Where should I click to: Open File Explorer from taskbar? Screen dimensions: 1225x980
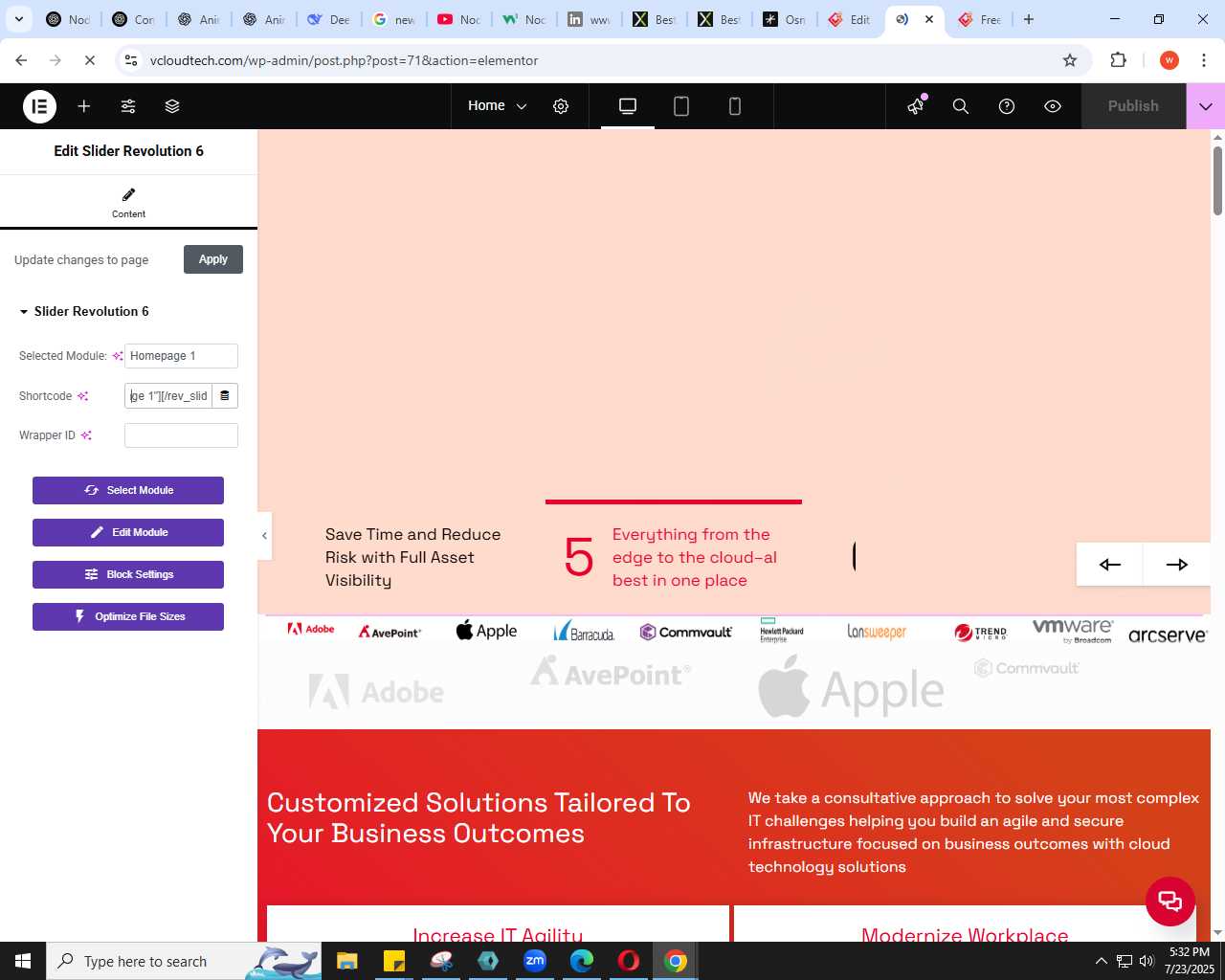tap(346, 961)
